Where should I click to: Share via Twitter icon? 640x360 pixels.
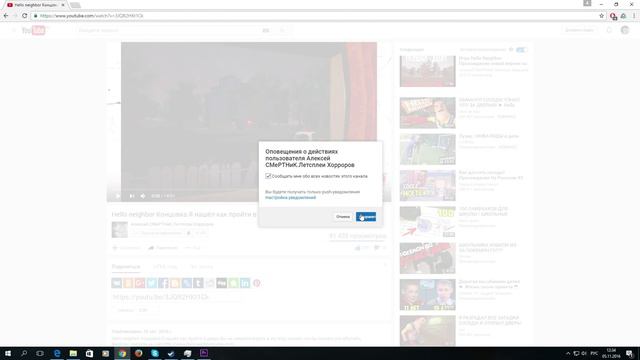tap(151, 283)
